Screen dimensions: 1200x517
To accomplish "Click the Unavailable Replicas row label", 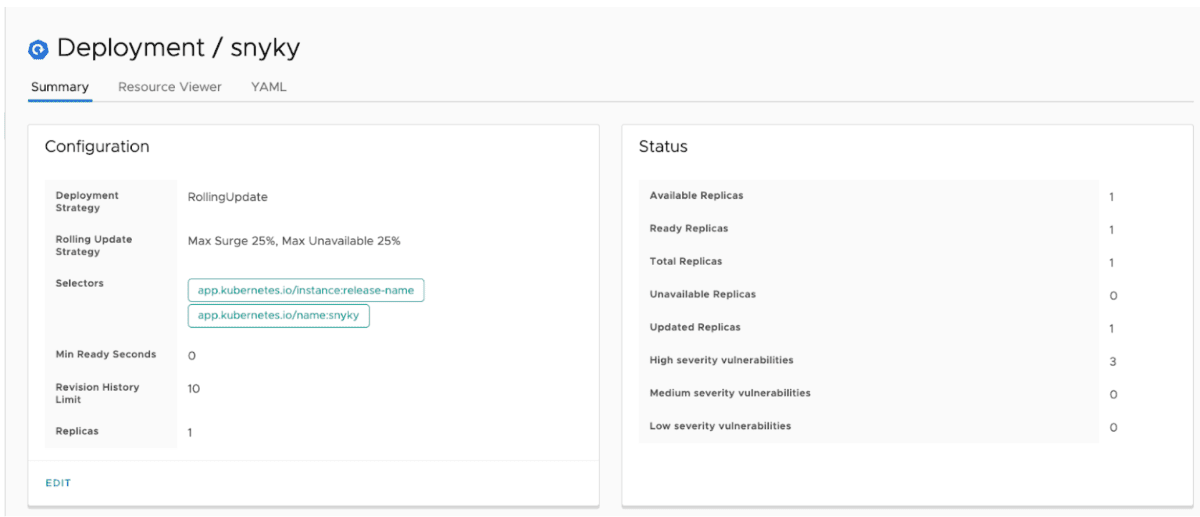I will [x=703, y=294].
